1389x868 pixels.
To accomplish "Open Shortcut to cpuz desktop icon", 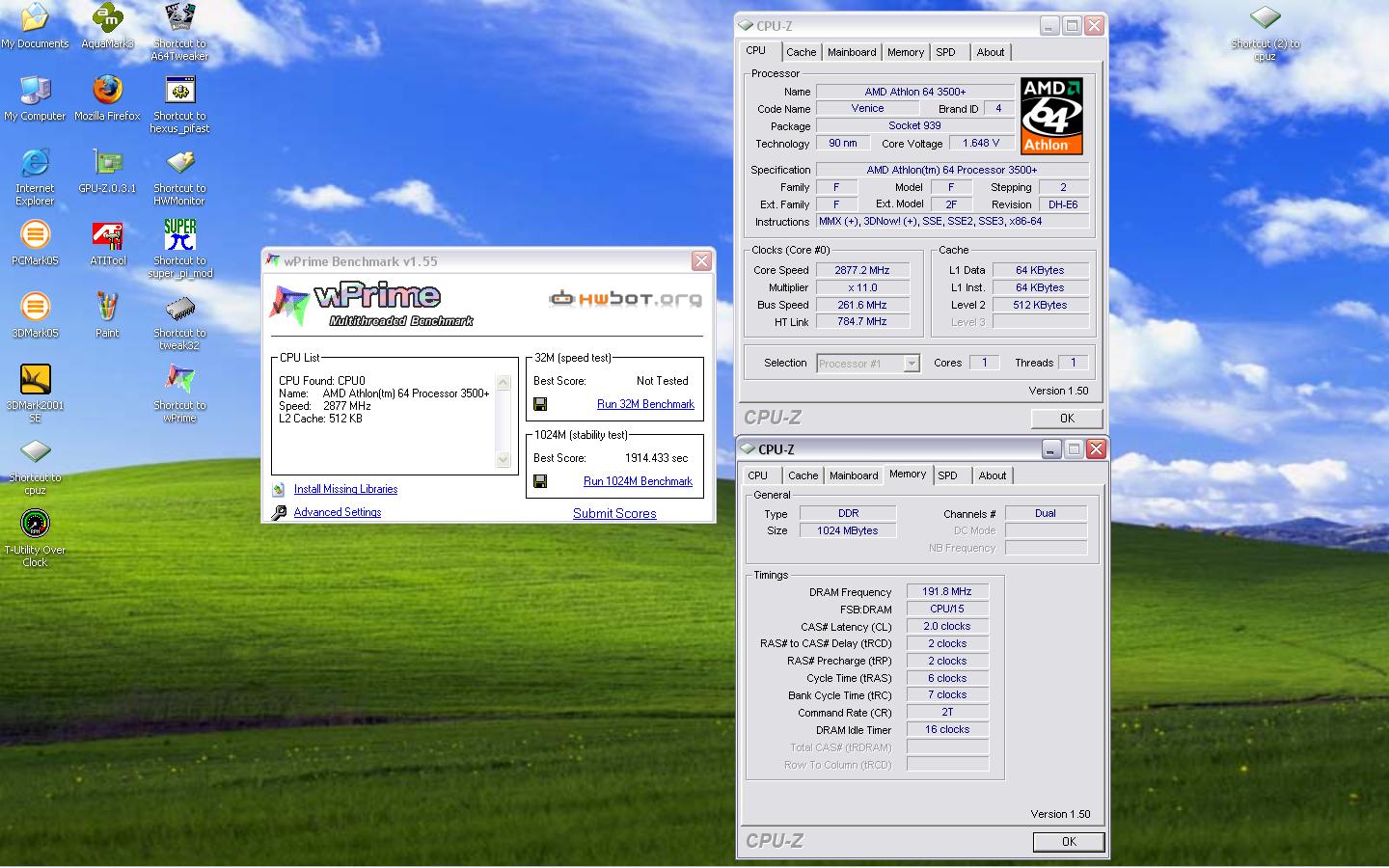I will 35,466.
